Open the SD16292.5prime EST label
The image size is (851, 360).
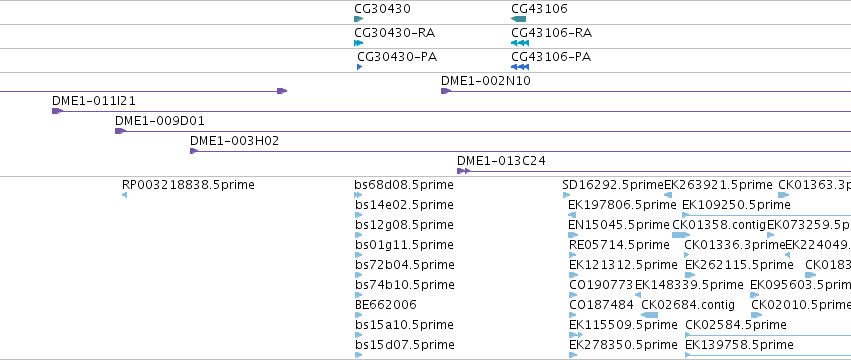pyautogui.click(x=613, y=185)
